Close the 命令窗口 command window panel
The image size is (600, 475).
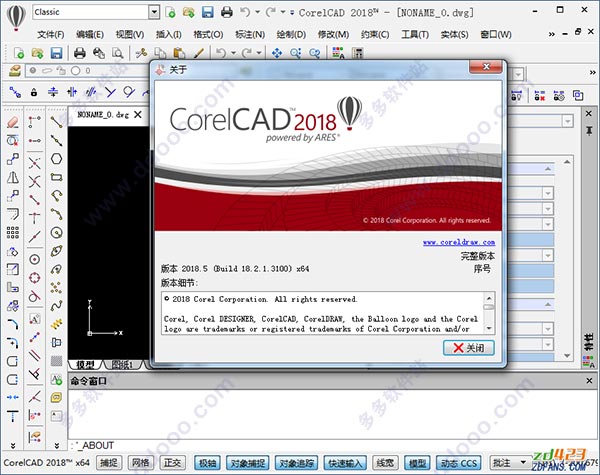pos(589,381)
